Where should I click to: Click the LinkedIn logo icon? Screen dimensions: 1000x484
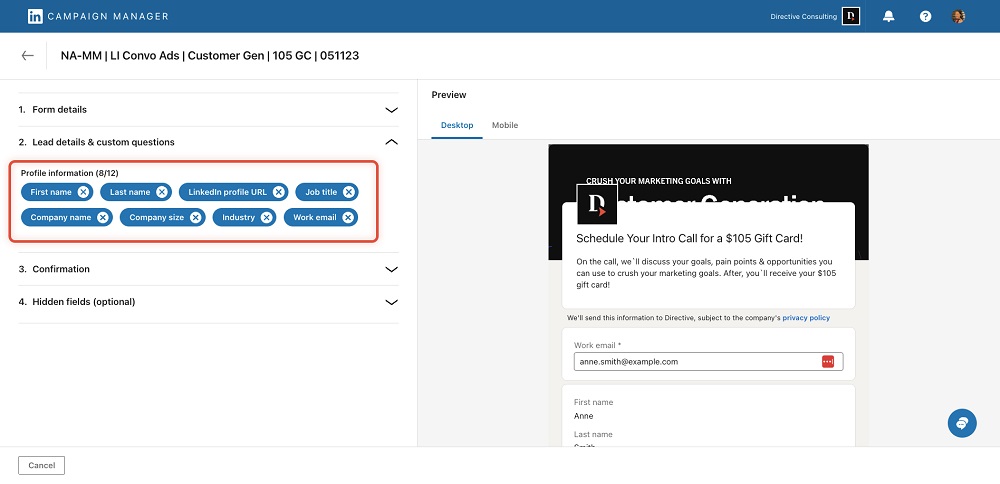click(x=35, y=17)
